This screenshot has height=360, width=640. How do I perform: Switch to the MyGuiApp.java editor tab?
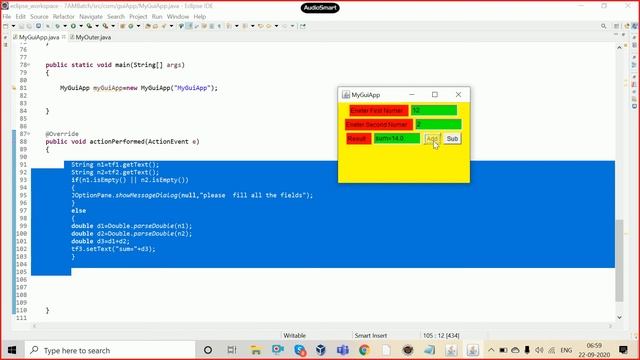pyautogui.click(x=39, y=37)
